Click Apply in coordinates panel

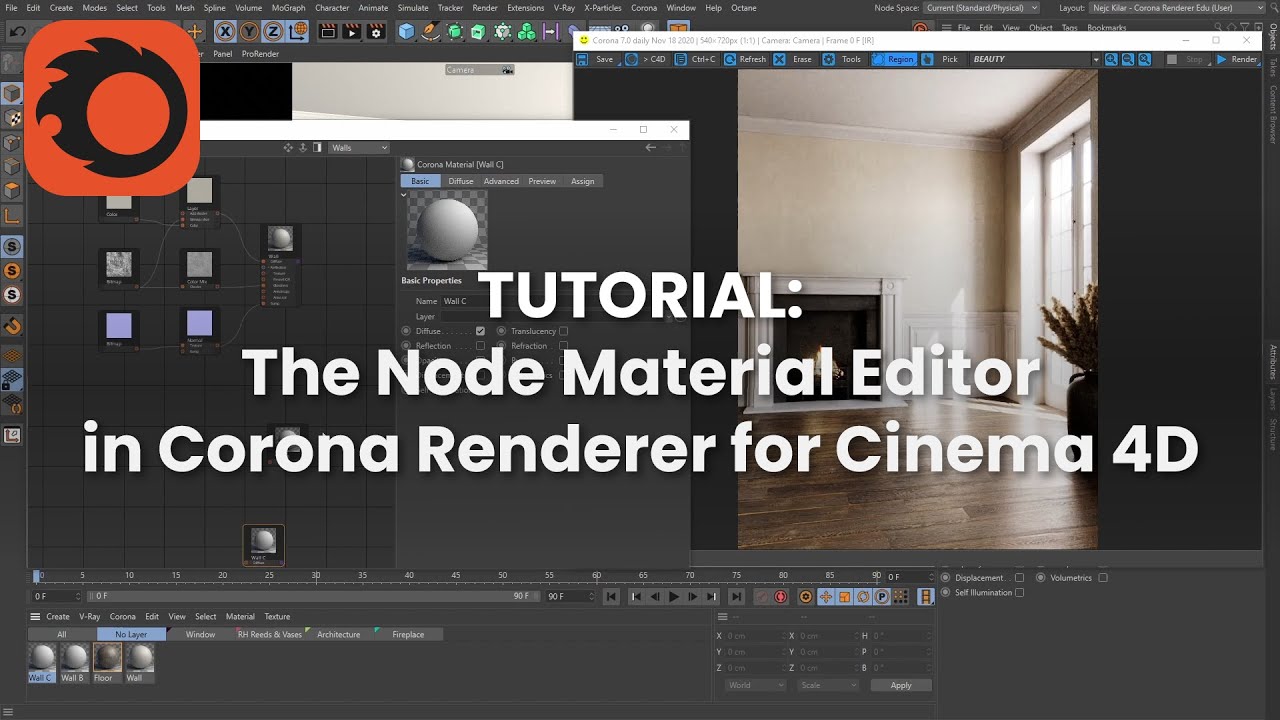(x=901, y=685)
